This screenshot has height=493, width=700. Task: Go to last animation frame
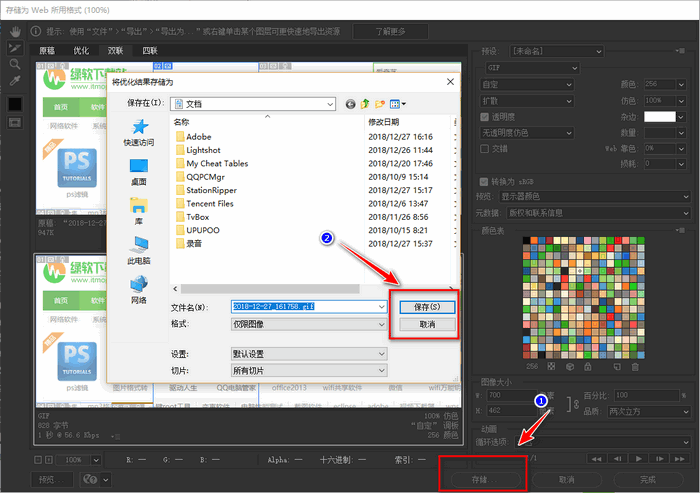coord(680,459)
